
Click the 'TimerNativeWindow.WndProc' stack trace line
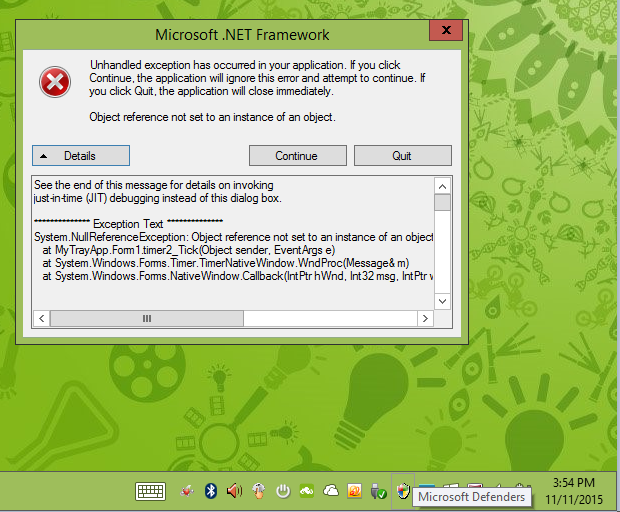[226, 263]
